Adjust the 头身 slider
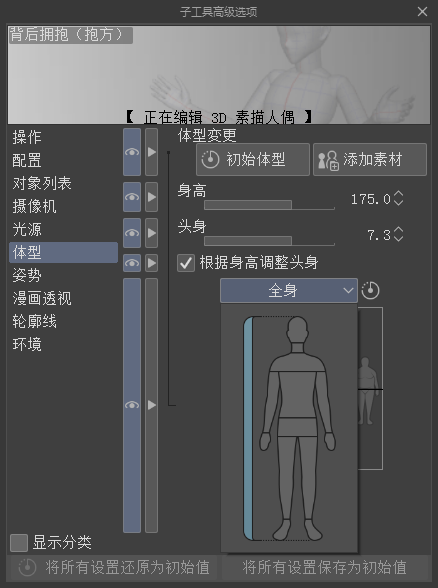This screenshot has width=438, height=588. (x=269, y=241)
